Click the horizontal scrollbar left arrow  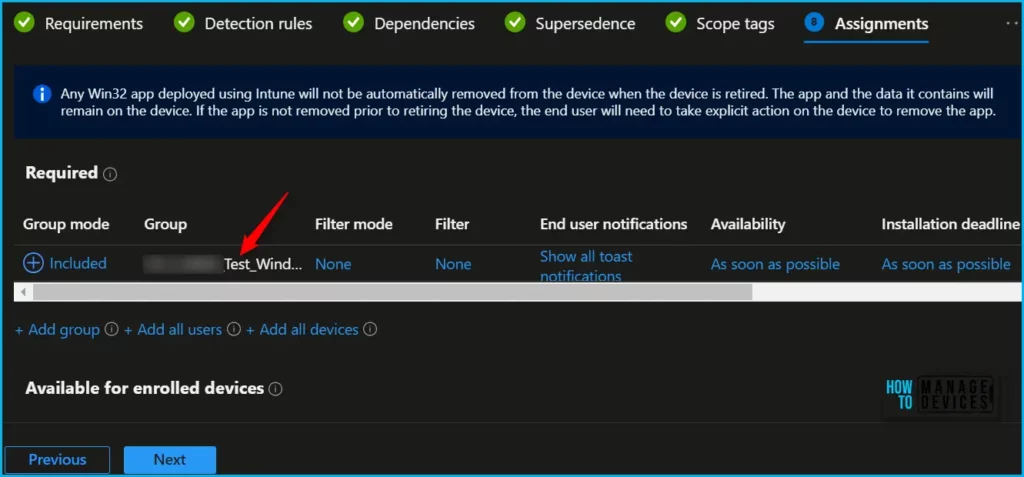coord(24,291)
